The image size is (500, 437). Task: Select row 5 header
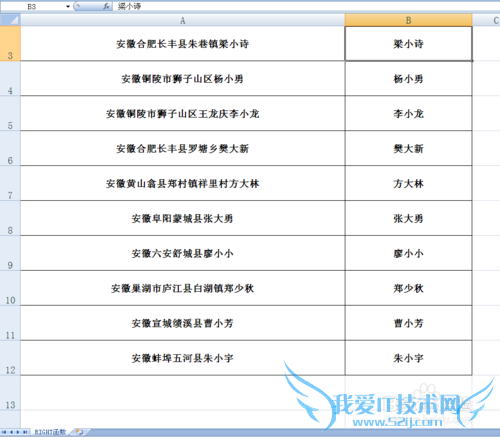[x=10, y=114]
